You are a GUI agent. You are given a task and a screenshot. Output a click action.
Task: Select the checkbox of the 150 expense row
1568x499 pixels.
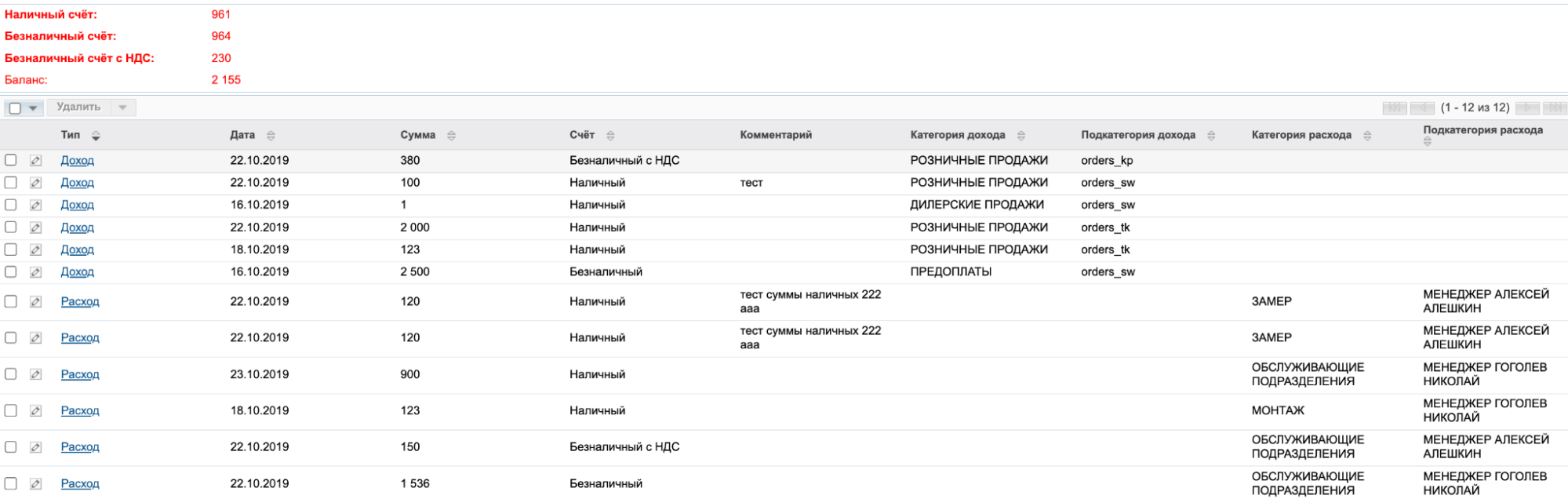11,447
